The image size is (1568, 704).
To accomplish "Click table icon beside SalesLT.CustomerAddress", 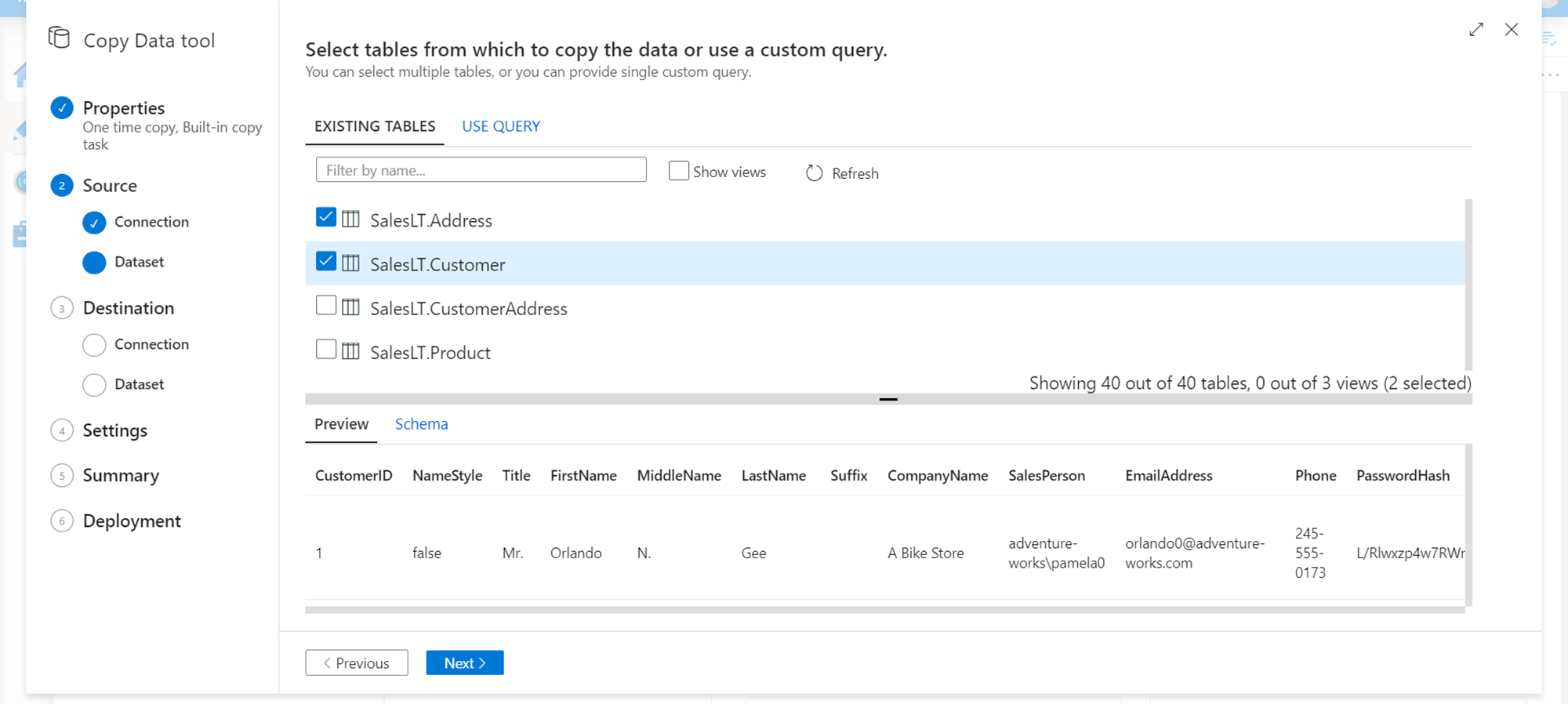I will click(350, 307).
